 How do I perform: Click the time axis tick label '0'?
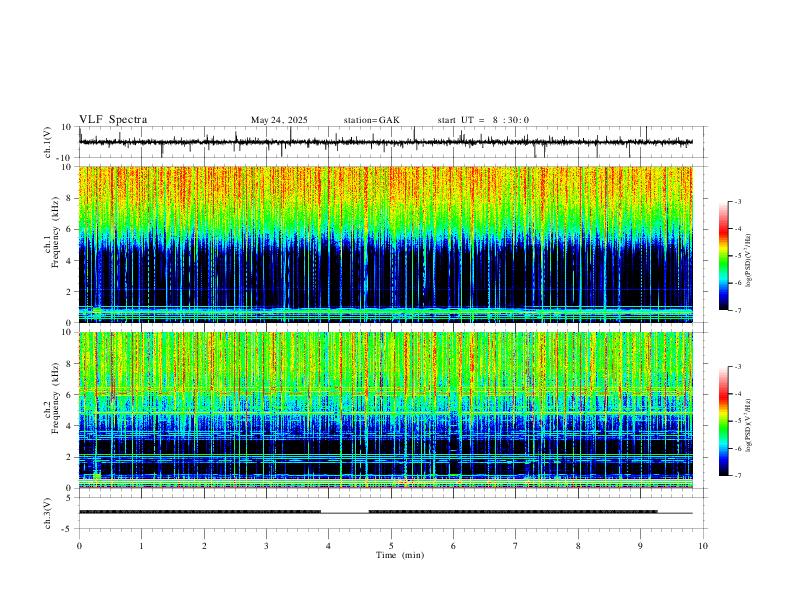[x=79, y=546]
